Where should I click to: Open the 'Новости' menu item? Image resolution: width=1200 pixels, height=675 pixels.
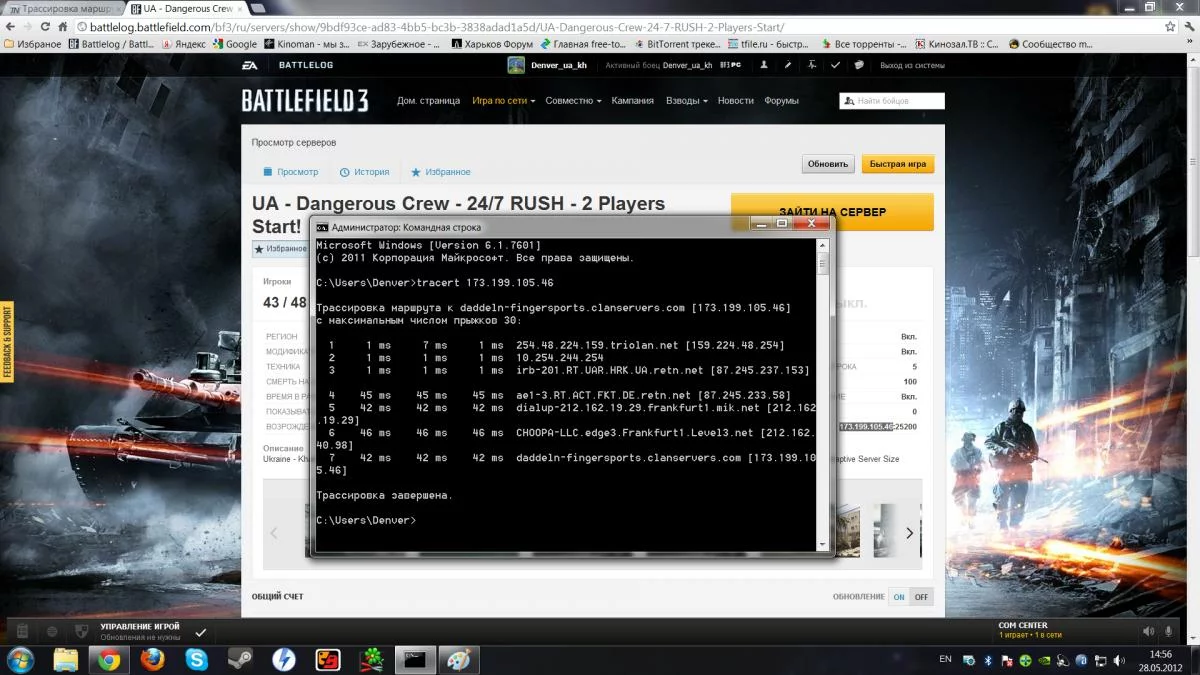(x=735, y=101)
